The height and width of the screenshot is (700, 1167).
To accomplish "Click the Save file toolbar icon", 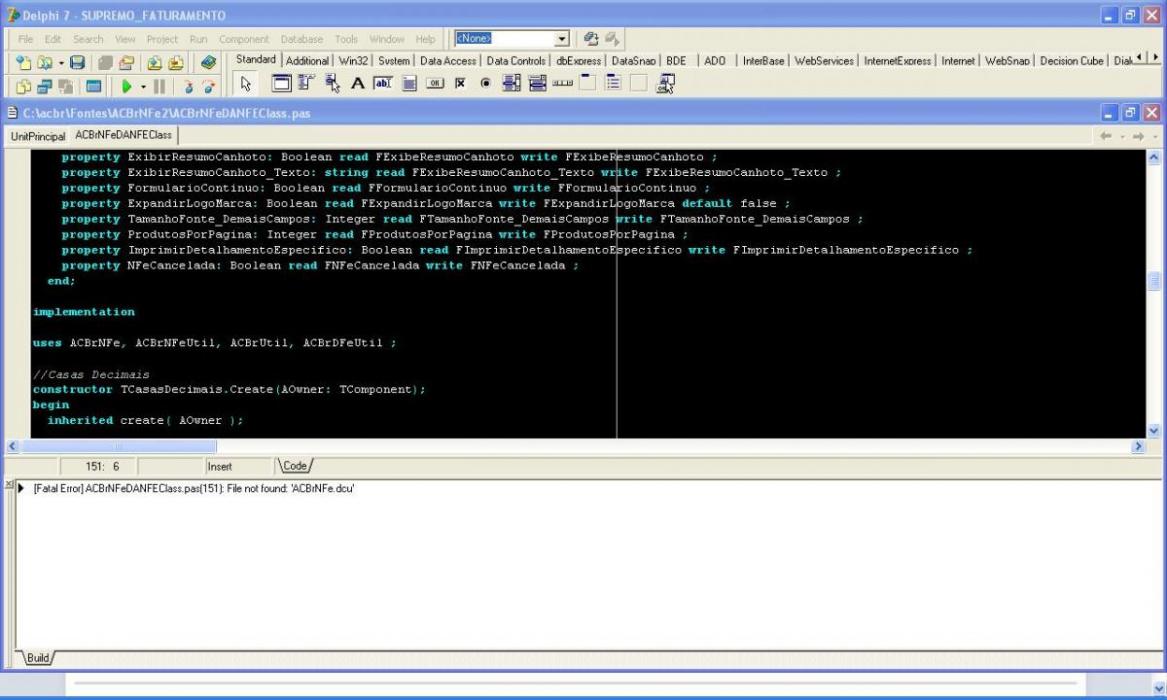I will pos(77,63).
